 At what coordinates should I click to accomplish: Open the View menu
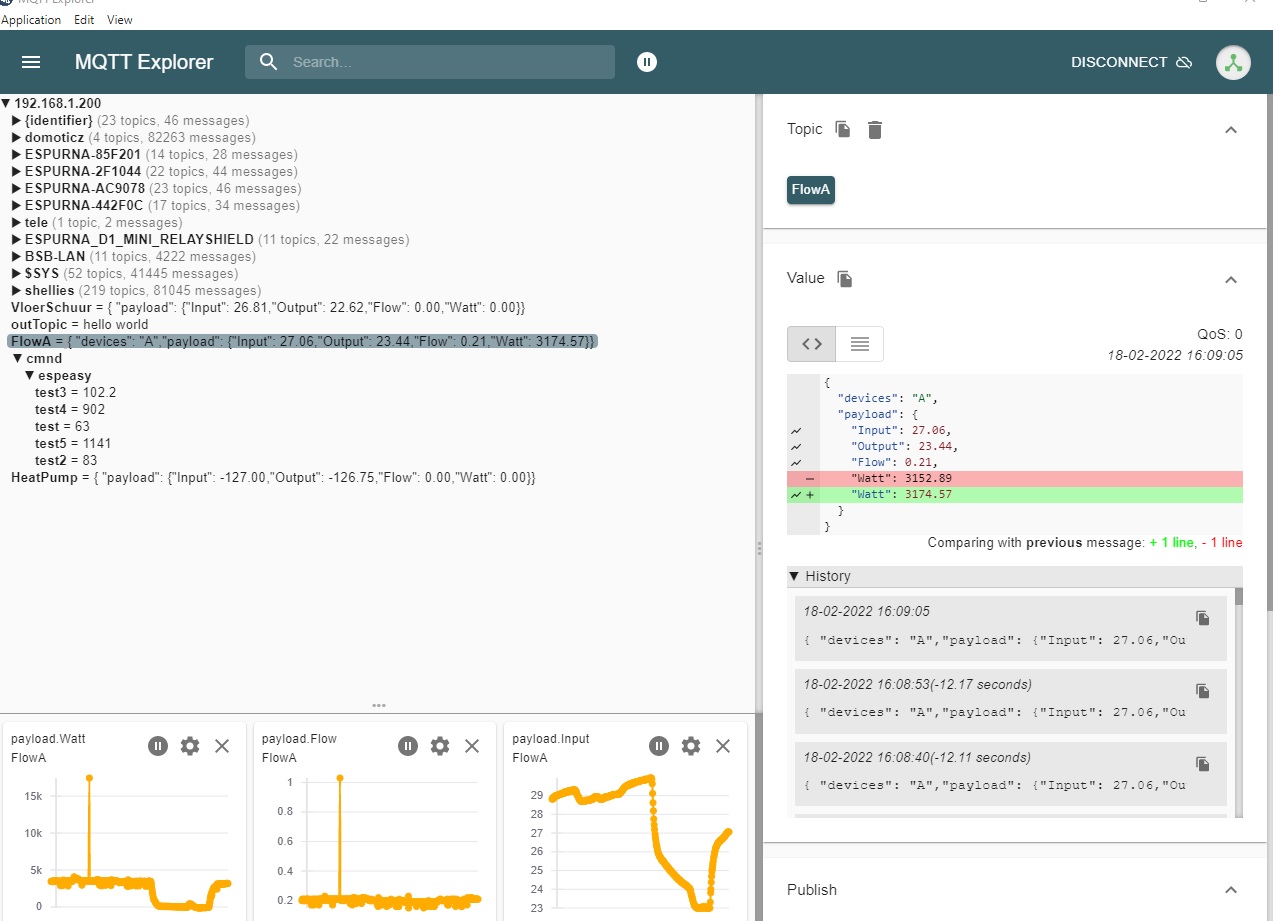click(x=119, y=20)
